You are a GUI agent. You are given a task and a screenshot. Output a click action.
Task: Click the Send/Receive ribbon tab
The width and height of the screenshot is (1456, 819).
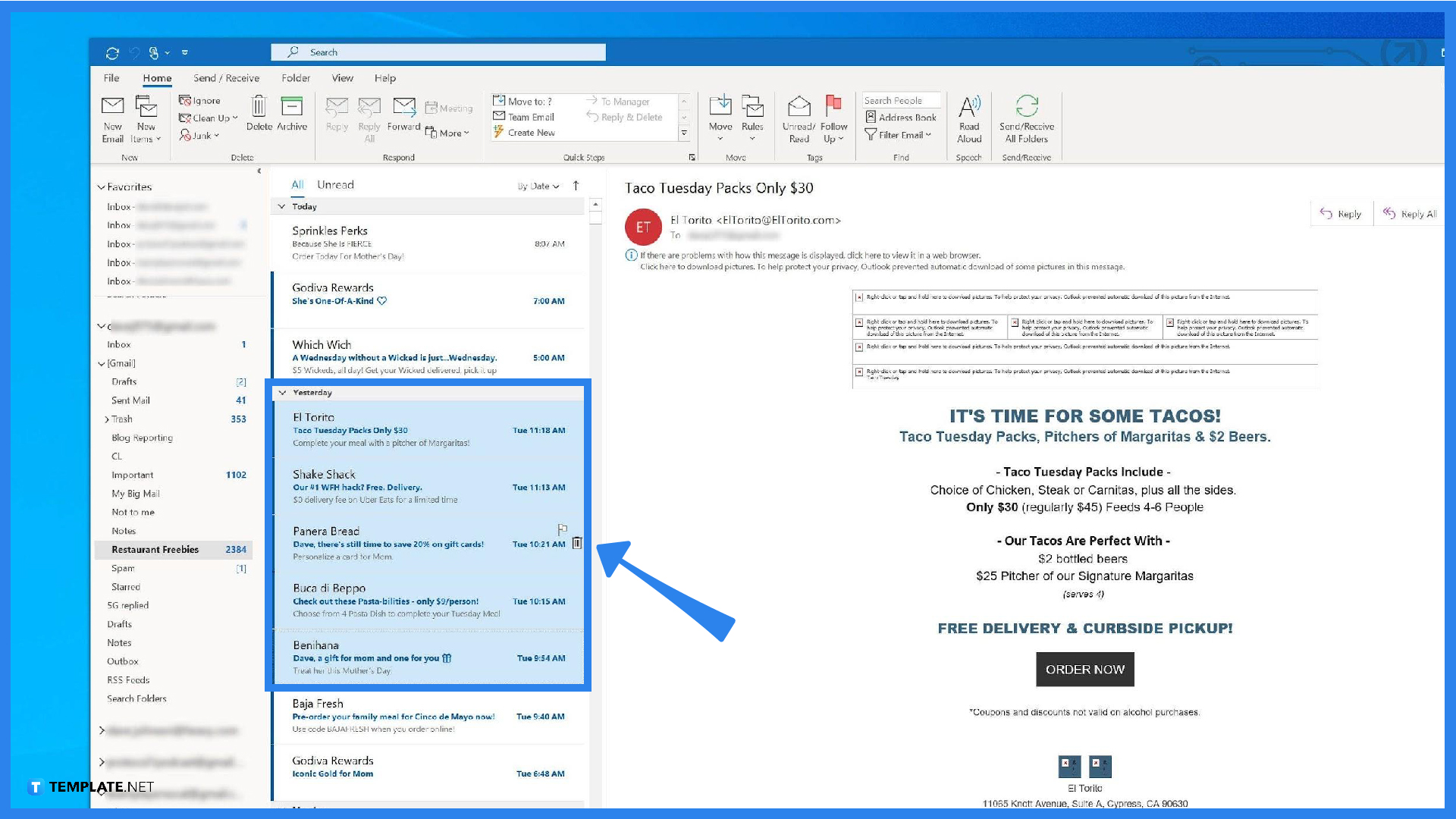click(x=225, y=78)
